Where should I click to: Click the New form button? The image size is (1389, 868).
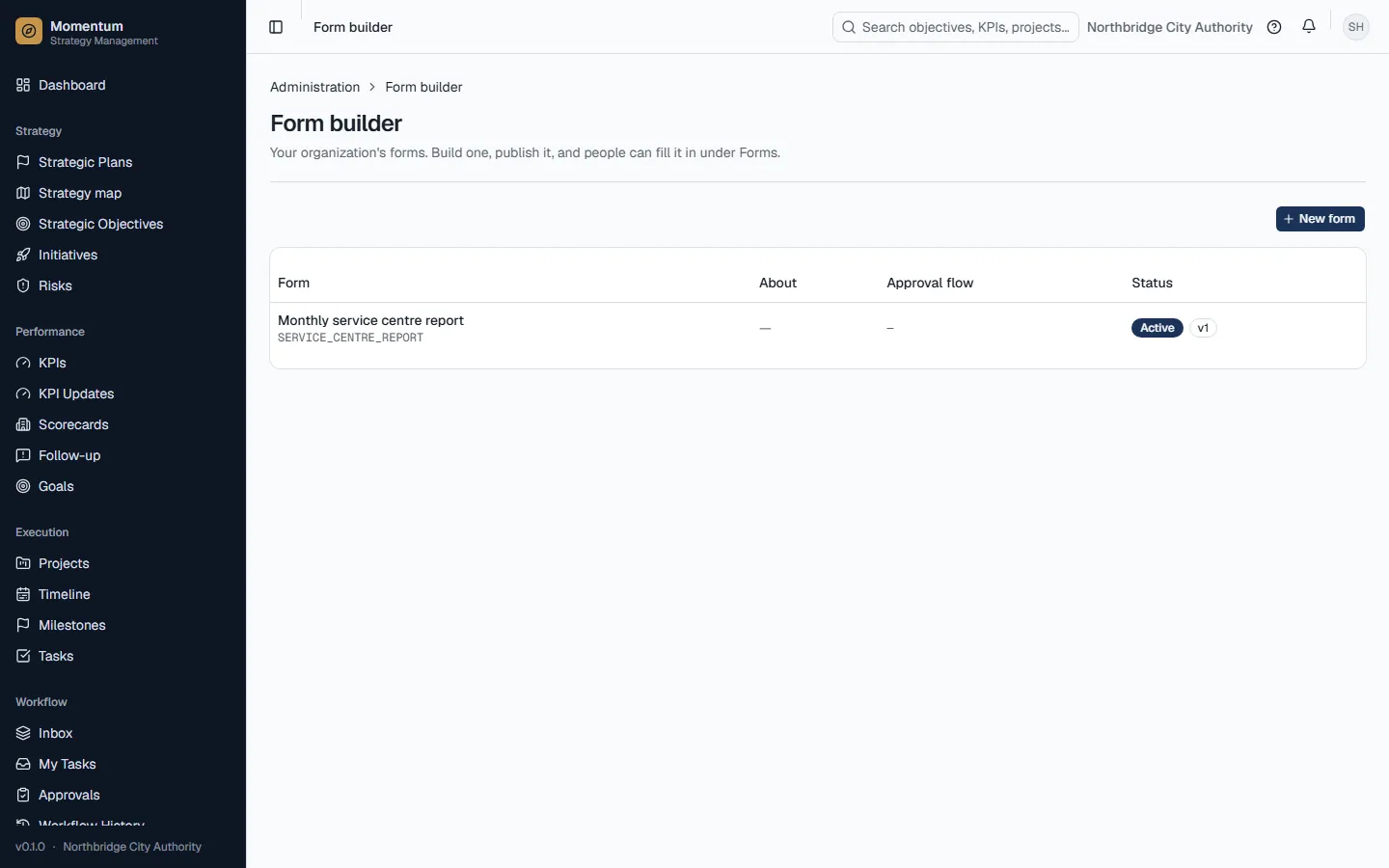pos(1320,219)
